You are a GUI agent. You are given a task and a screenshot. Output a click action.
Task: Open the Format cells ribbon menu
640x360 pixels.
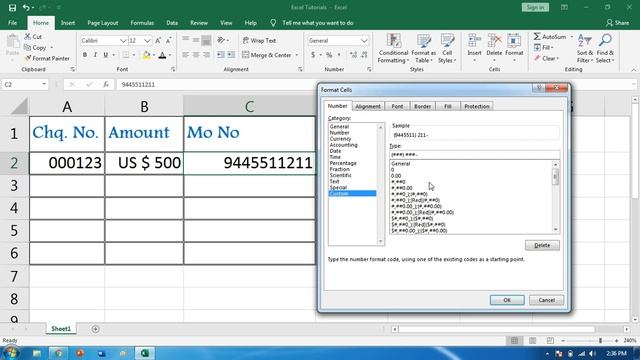[514, 49]
